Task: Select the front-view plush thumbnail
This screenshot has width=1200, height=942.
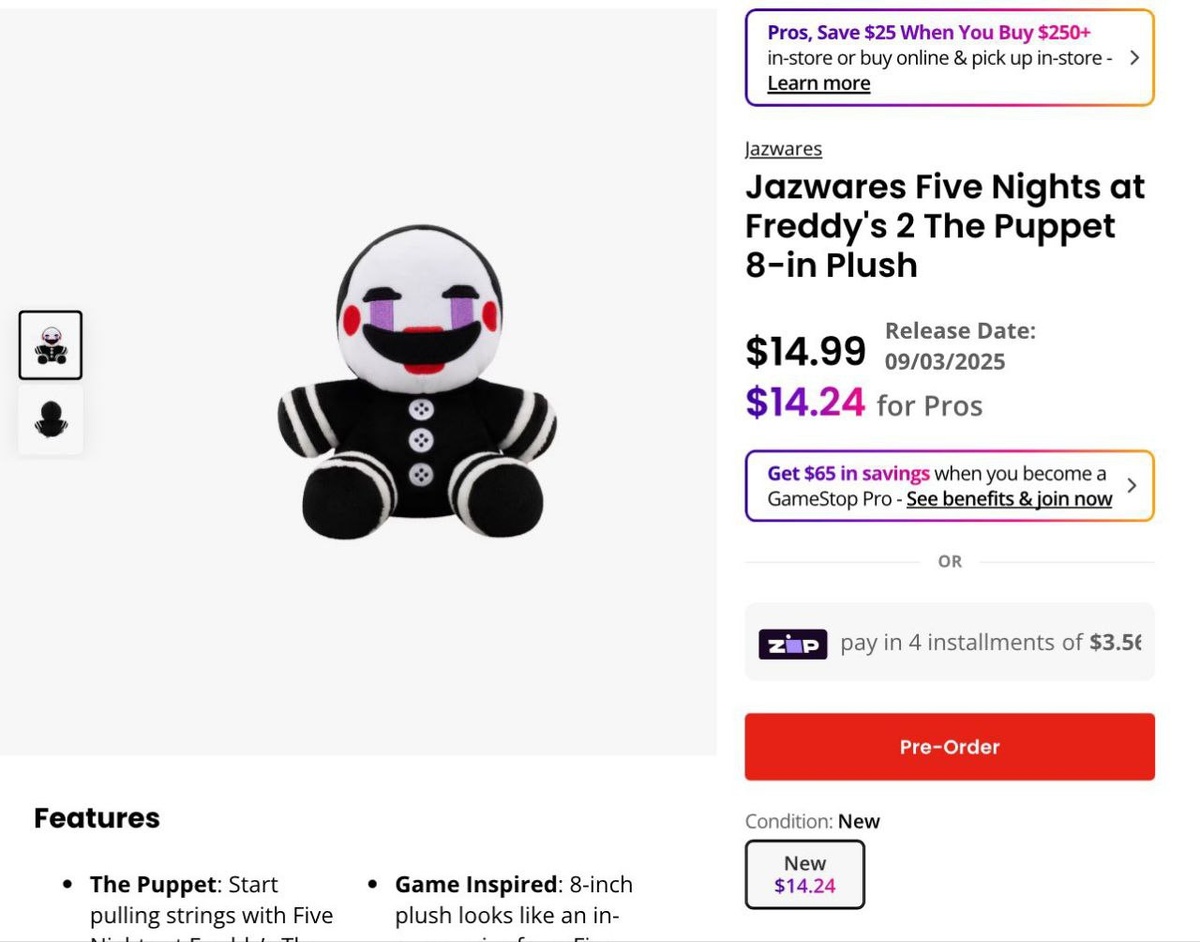Action: (x=50, y=345)
